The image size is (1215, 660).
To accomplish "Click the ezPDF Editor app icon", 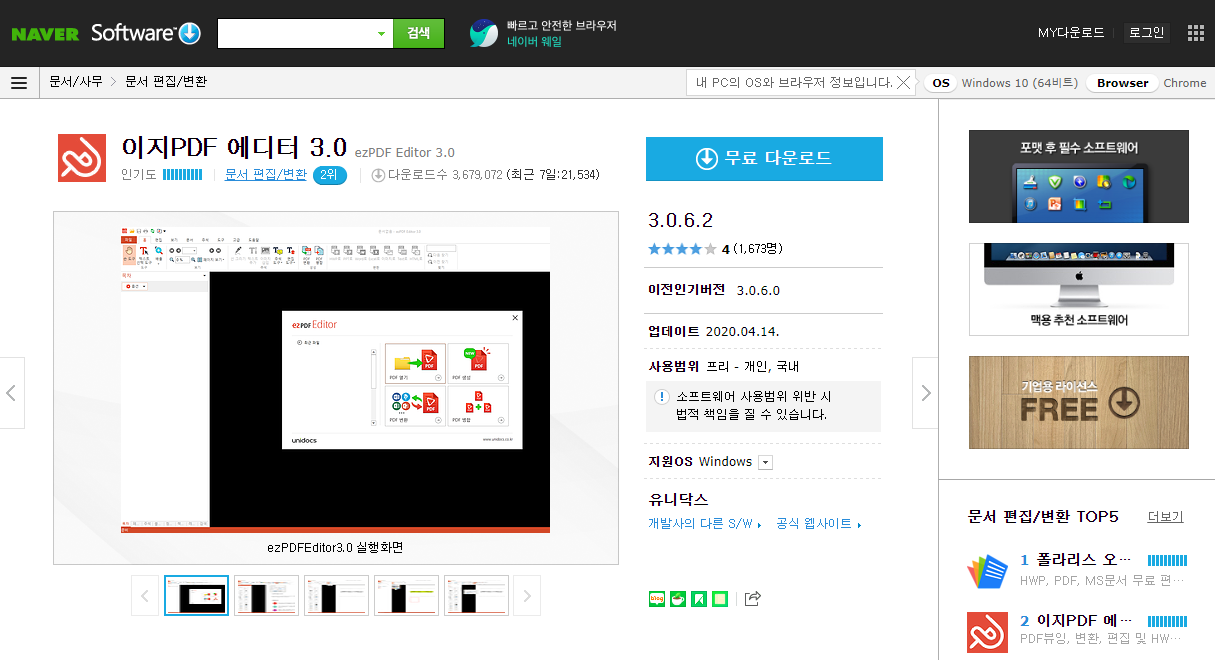I will click(82, 157).
